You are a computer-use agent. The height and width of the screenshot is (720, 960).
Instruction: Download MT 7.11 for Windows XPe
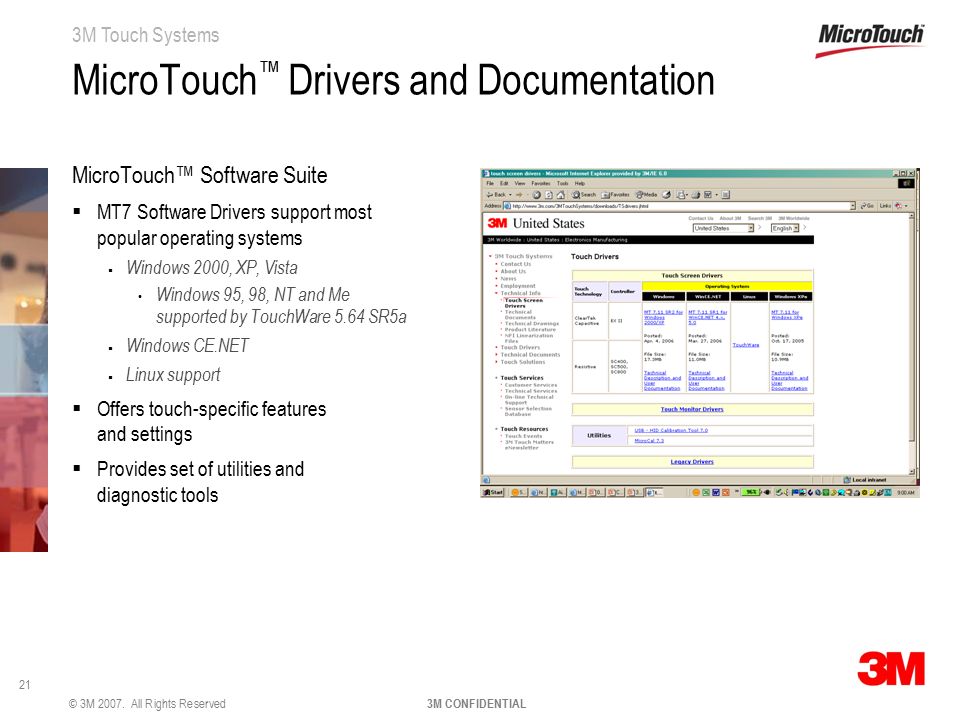pos(786,315)
